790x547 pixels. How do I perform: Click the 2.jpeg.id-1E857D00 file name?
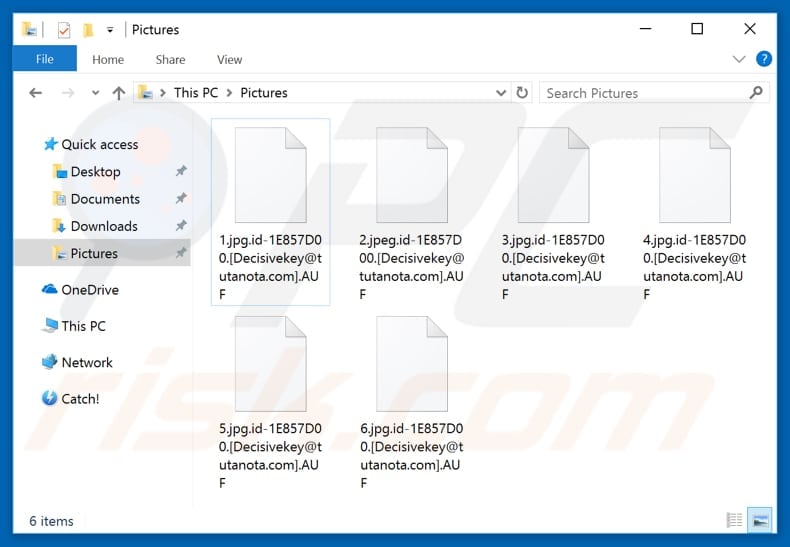412,267
